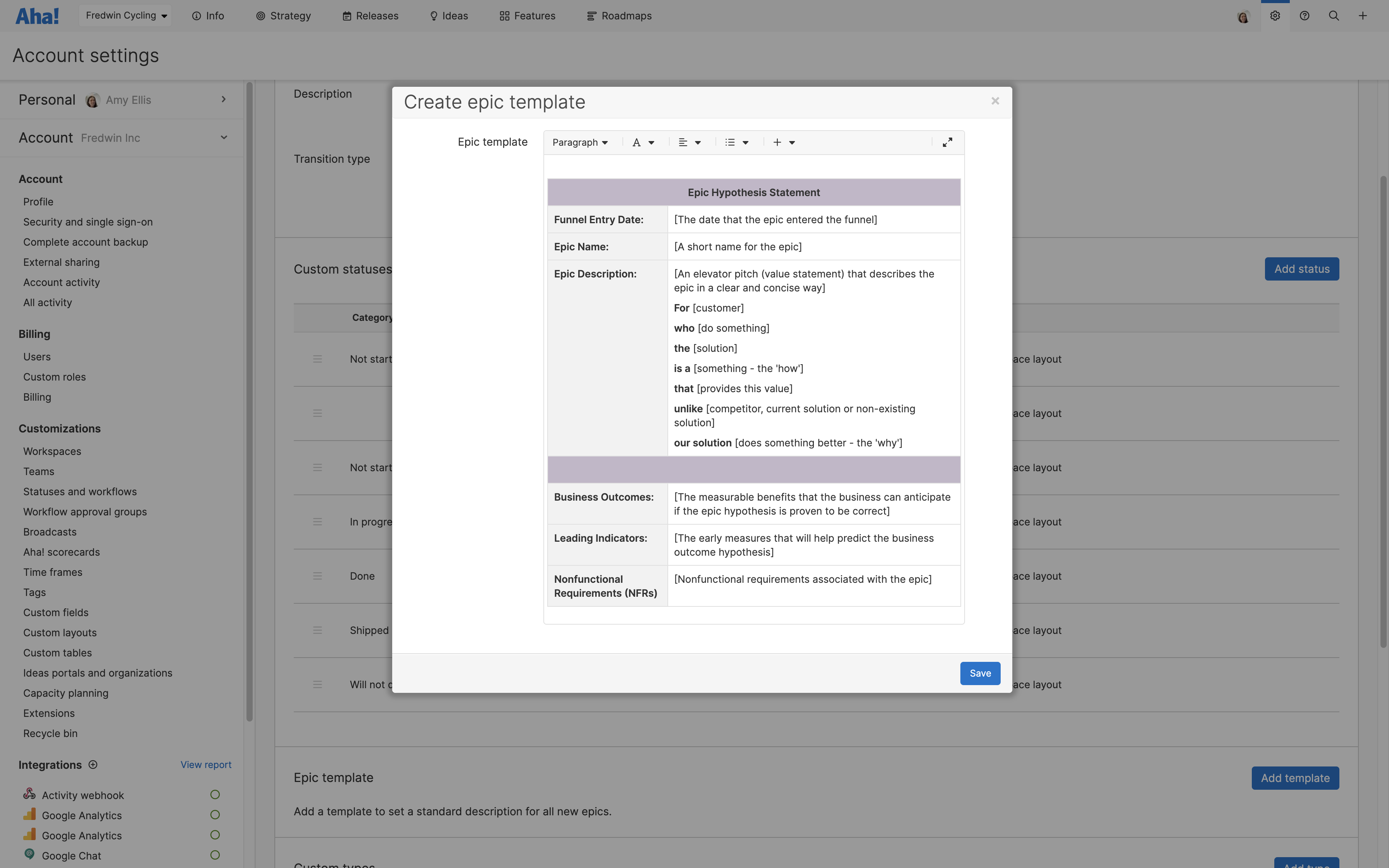The width and height of the screenshot is (1389, 868).
Task: Open the Paragraph style dropdown
Action: [x=580, y=142]
